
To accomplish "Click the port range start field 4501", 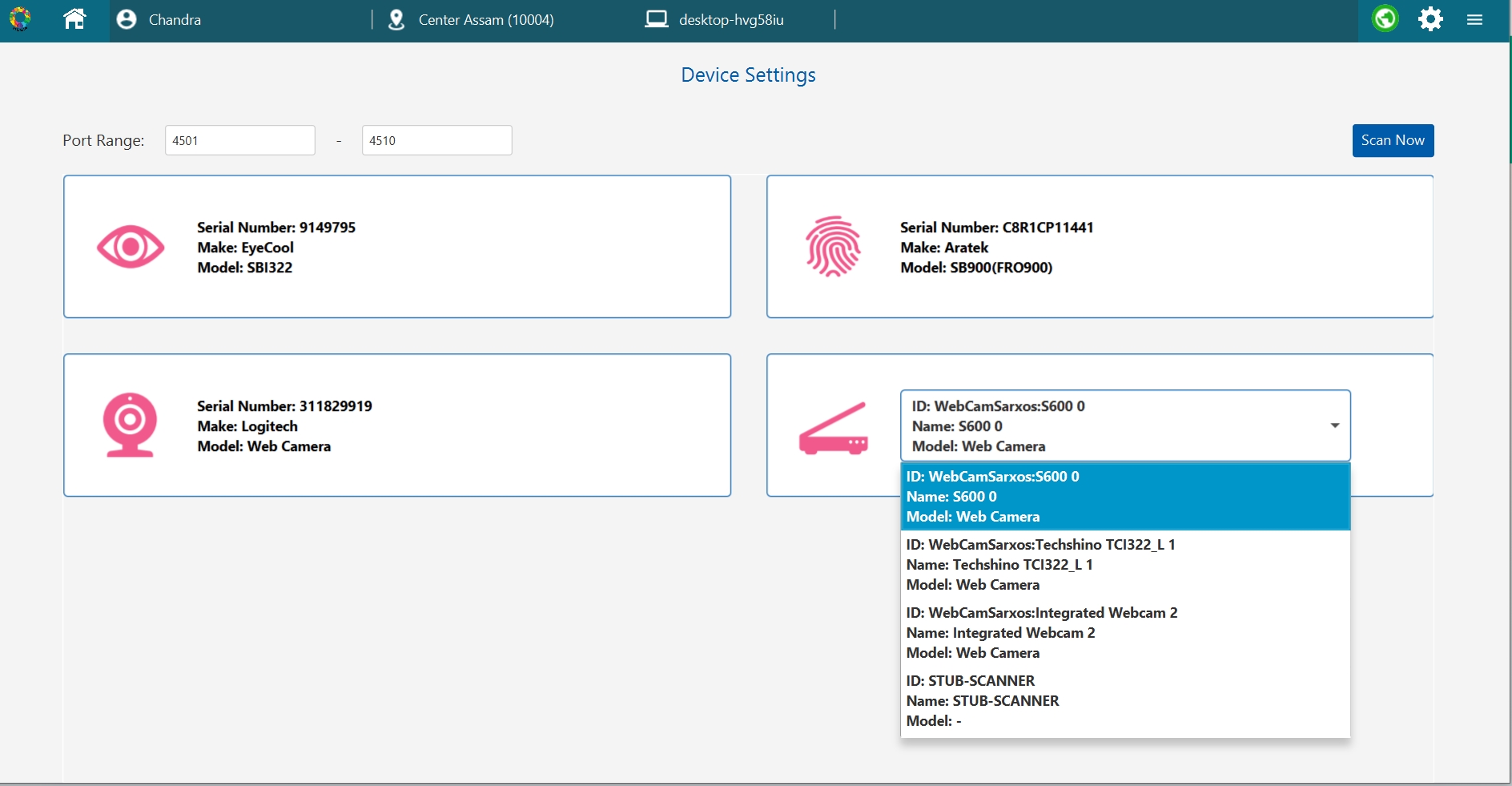I will (239, 140).
